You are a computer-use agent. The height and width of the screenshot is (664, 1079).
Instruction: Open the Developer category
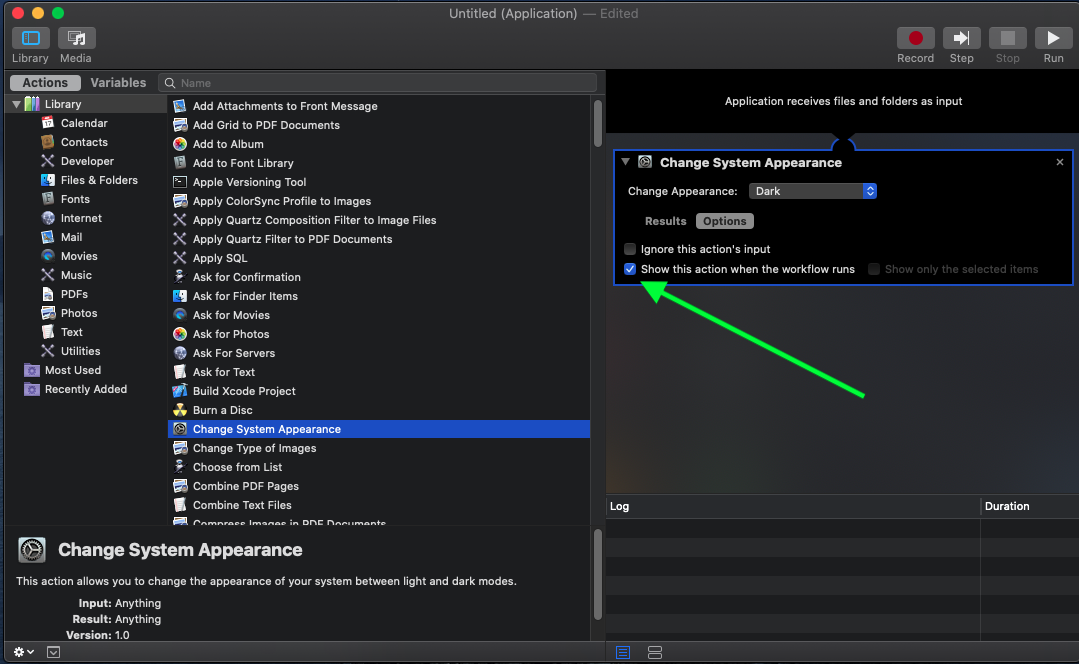click(87, 161)
